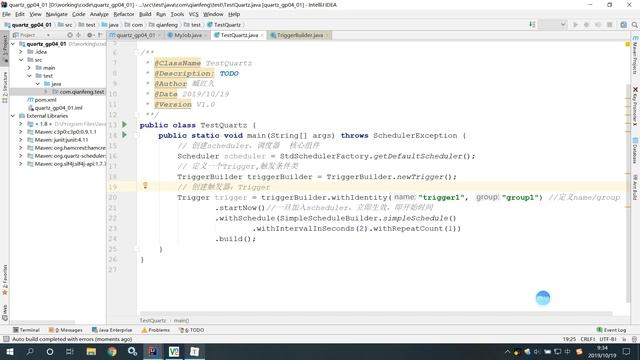Open Project Structure toolbar icon
The image size is (640, 360).
[x=623, y=25]
